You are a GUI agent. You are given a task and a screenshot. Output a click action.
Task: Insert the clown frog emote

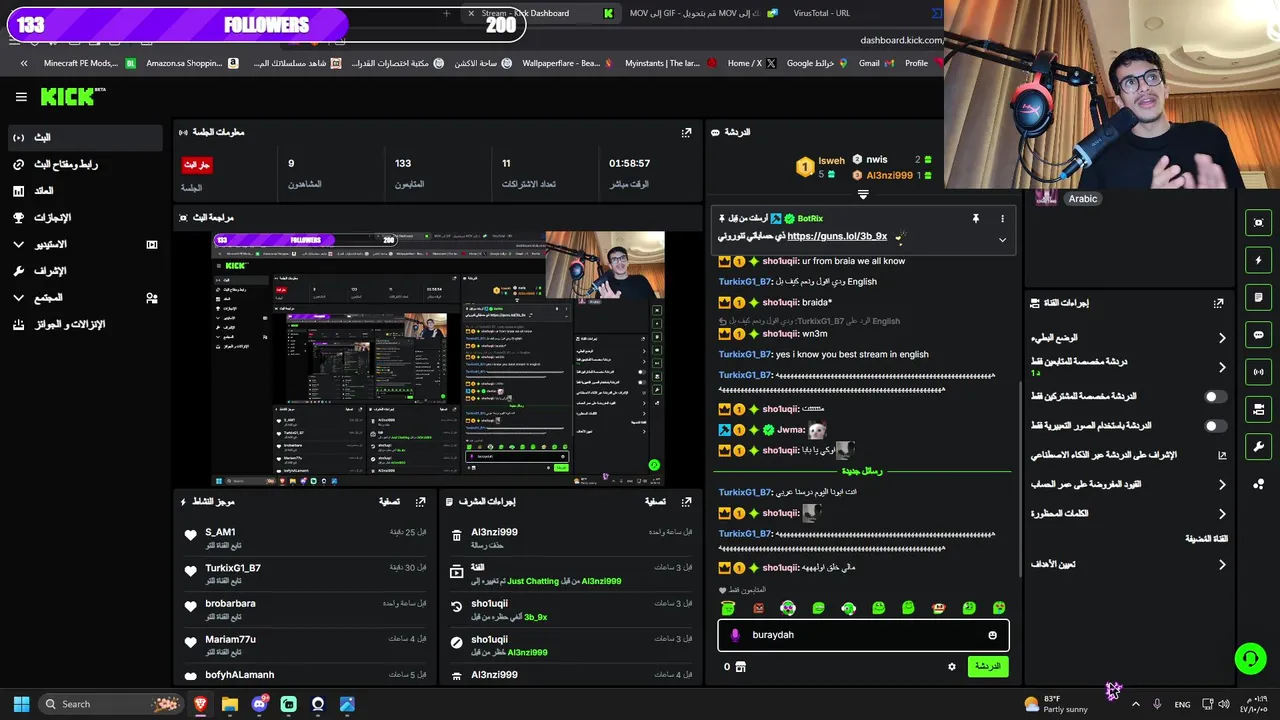[788, 608]
